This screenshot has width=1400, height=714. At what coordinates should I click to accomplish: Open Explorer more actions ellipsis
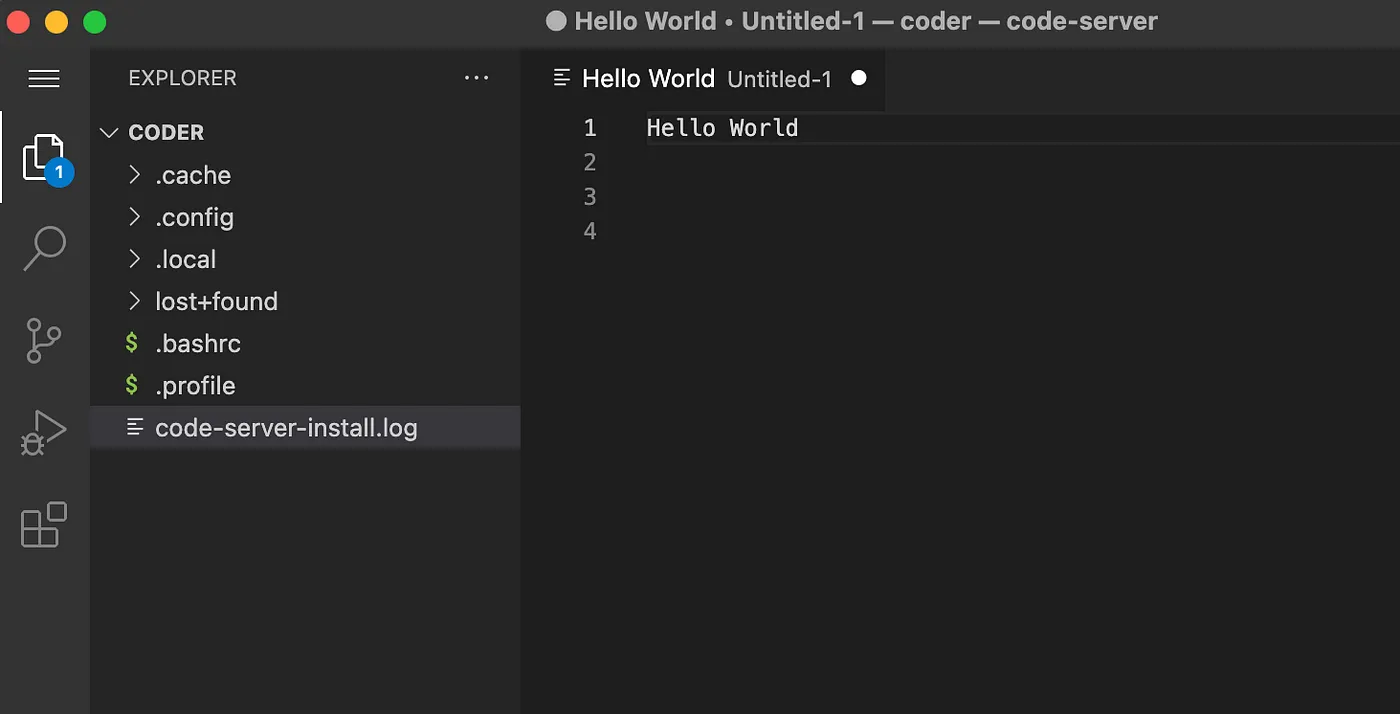coord(477,78)
